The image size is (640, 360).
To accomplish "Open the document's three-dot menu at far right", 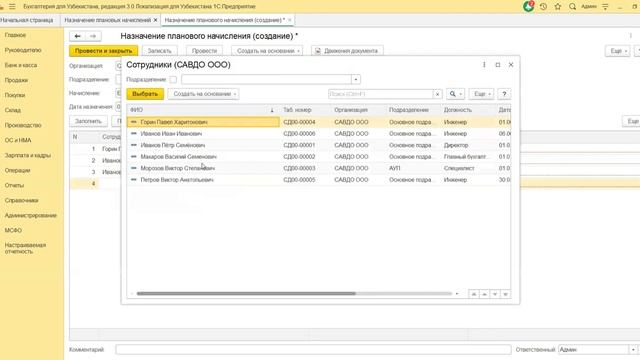I will coord(631,36).
